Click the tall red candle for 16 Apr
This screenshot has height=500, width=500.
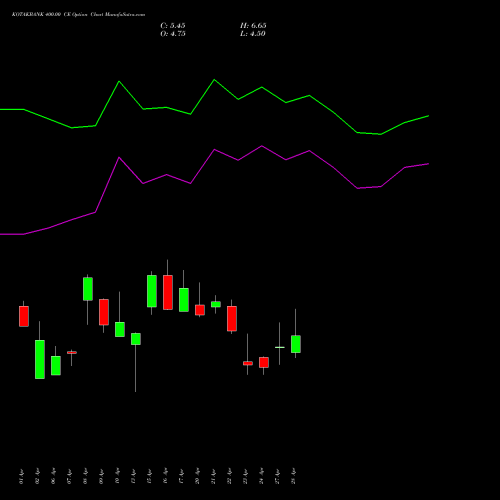pyautogui.click(x=168, y=292)
